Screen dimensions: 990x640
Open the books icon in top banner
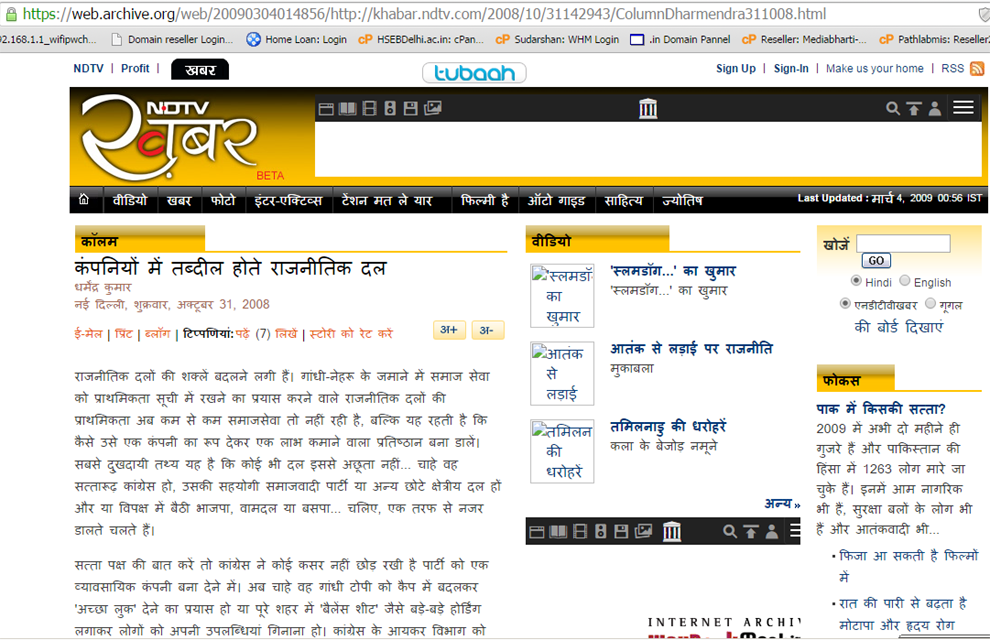pyautogui.click(x=347, y=108)
